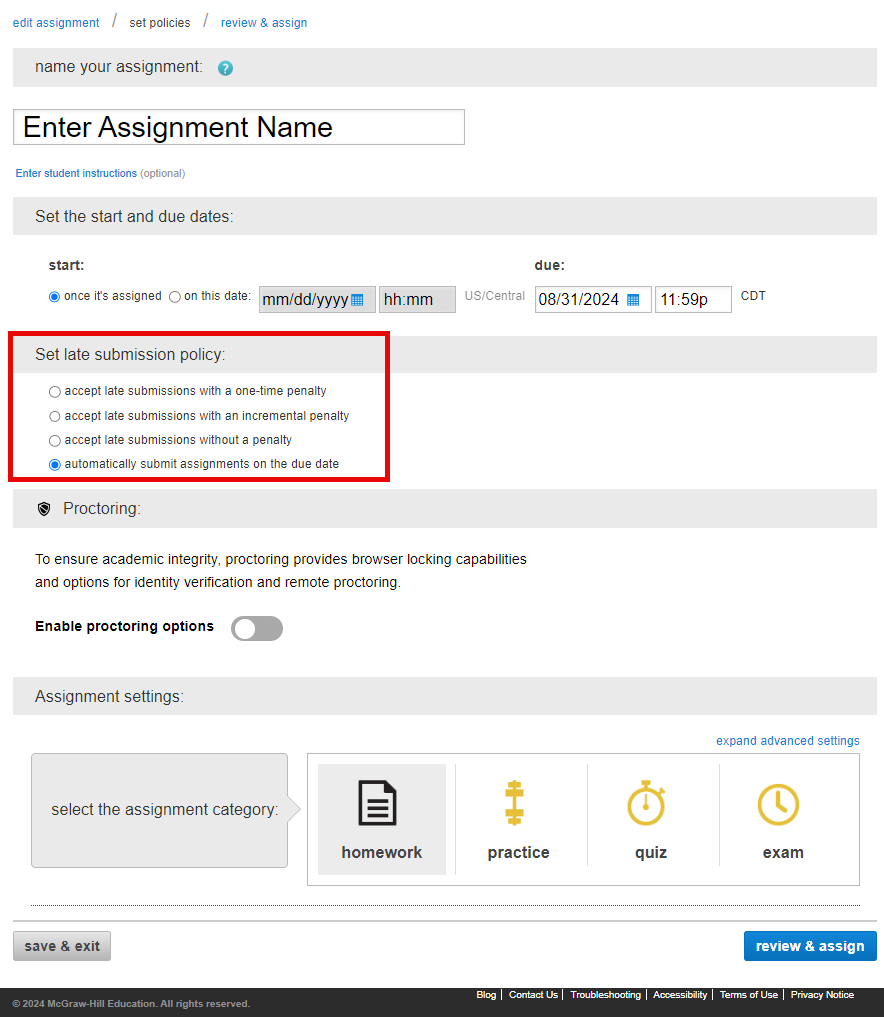Go to edit assignment step
This screenshot has height=1017, width=884.
[x=56, y=23]
